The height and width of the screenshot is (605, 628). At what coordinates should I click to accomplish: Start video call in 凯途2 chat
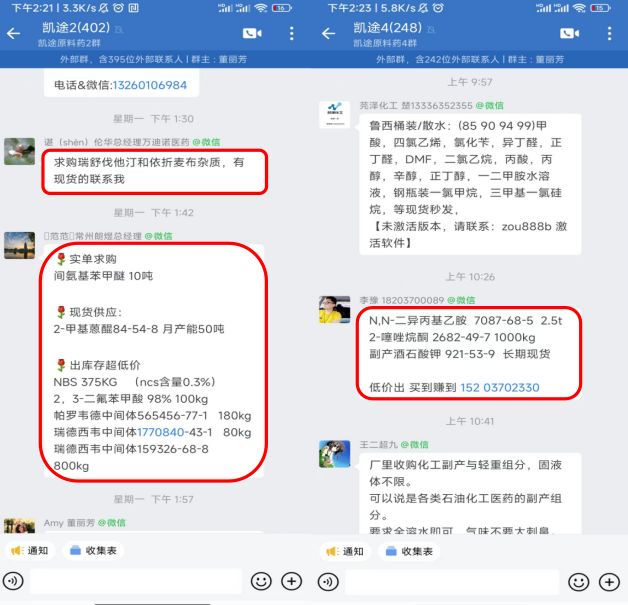click(x=252, y=33)
